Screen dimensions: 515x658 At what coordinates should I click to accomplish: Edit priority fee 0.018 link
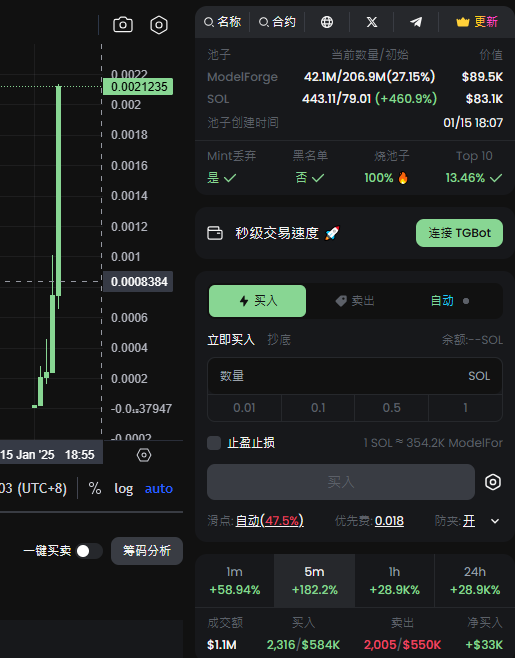[x=389, y=521]
